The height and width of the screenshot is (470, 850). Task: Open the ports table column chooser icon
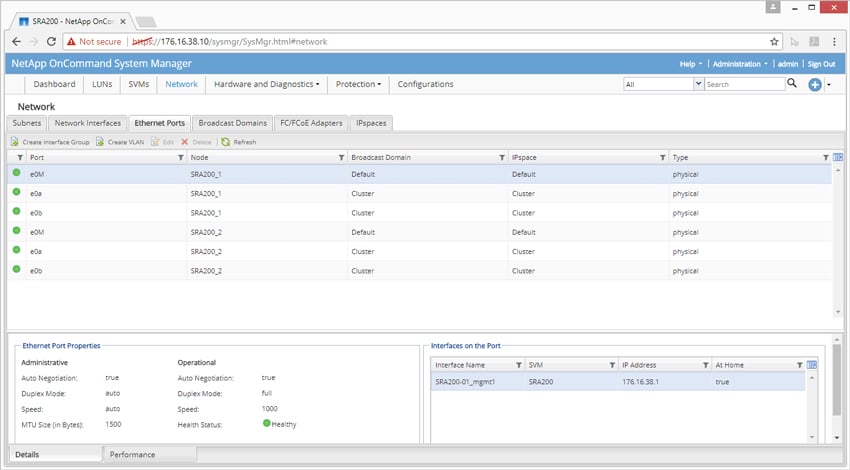838,157
